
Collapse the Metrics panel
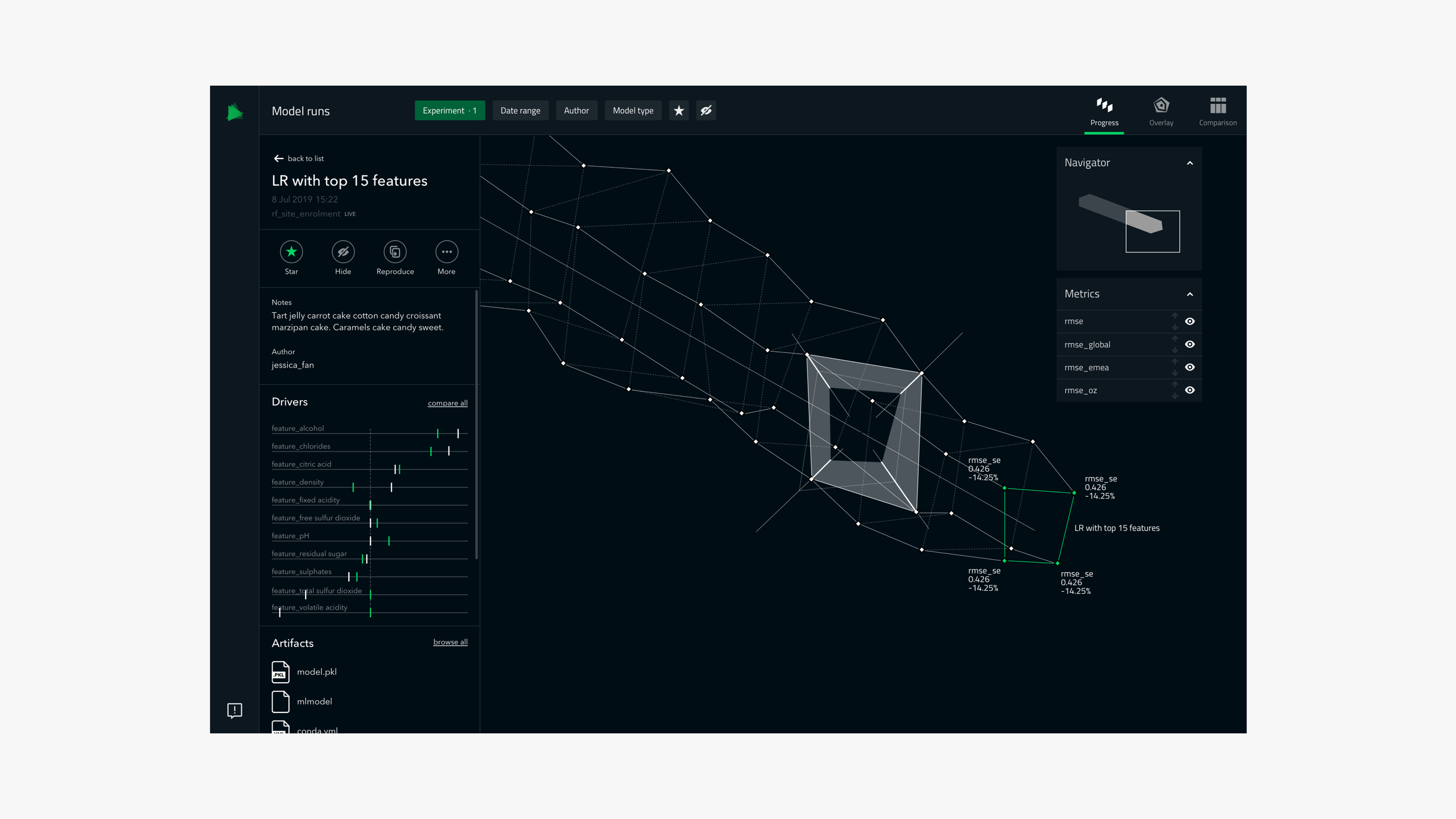click(x=1190, y=294)
